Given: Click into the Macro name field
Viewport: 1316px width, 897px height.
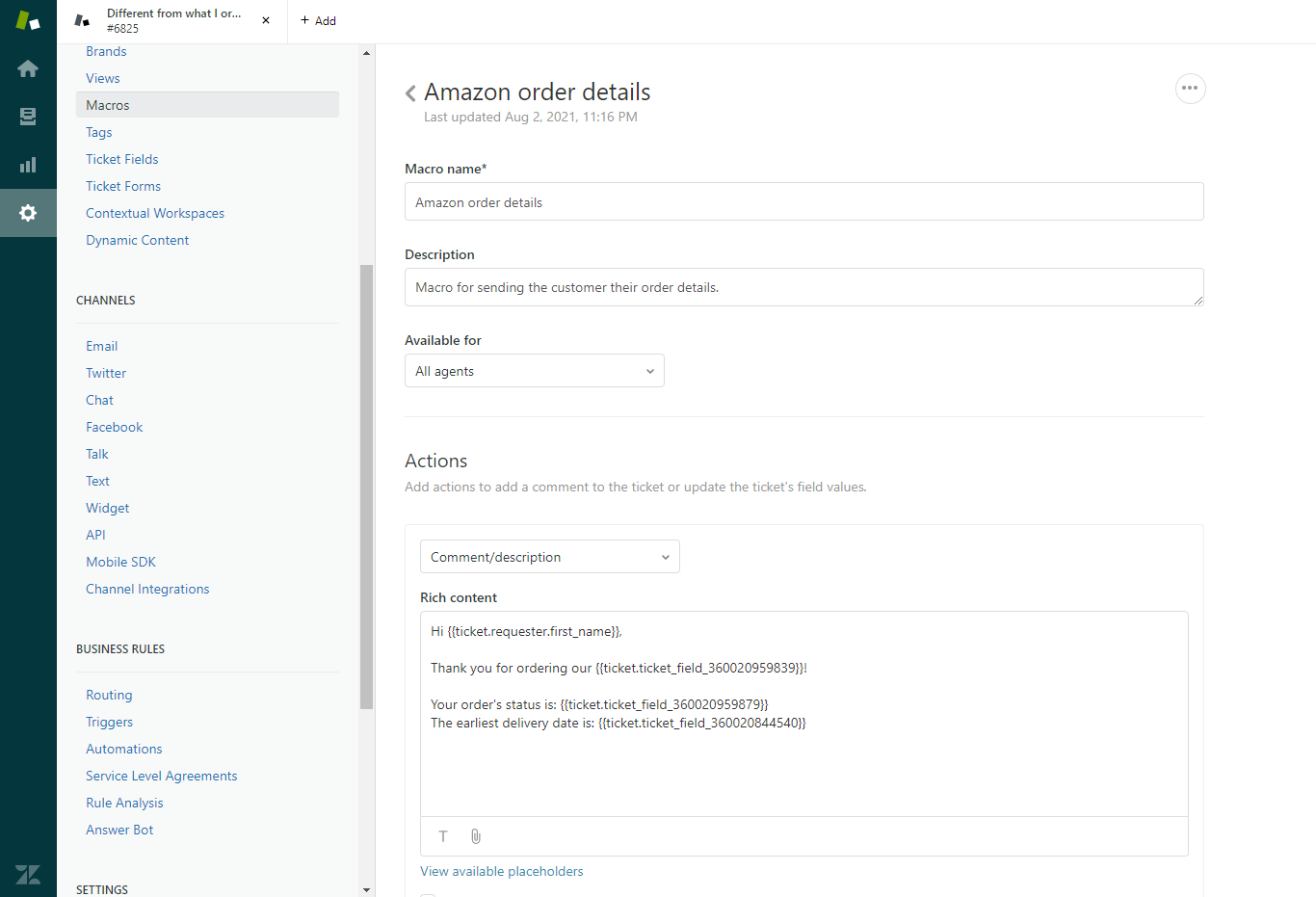Looking at the screenshot, I should pyautogui.click(x=804, y=201).
